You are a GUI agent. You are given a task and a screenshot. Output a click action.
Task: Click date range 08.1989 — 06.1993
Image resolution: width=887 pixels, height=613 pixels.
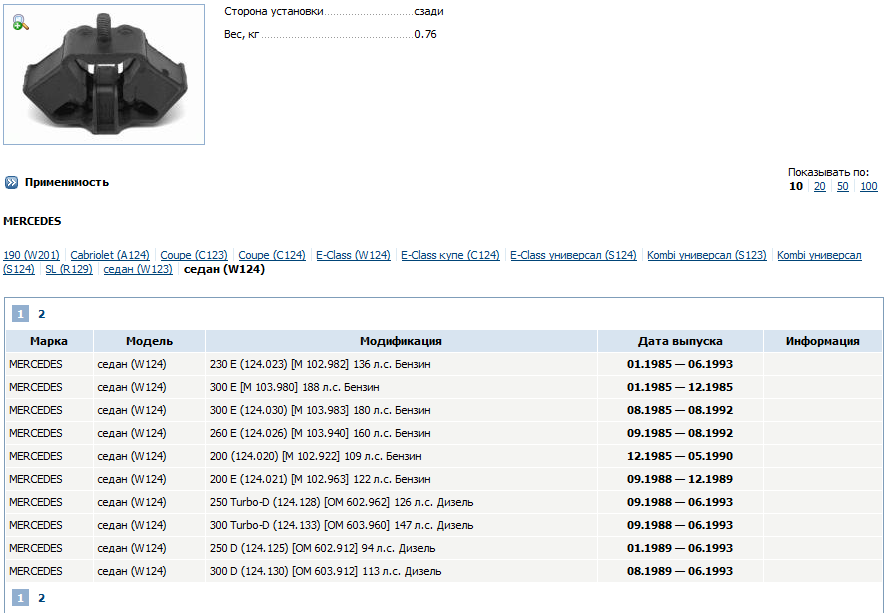pyautogui.click(x=680, y=571)
